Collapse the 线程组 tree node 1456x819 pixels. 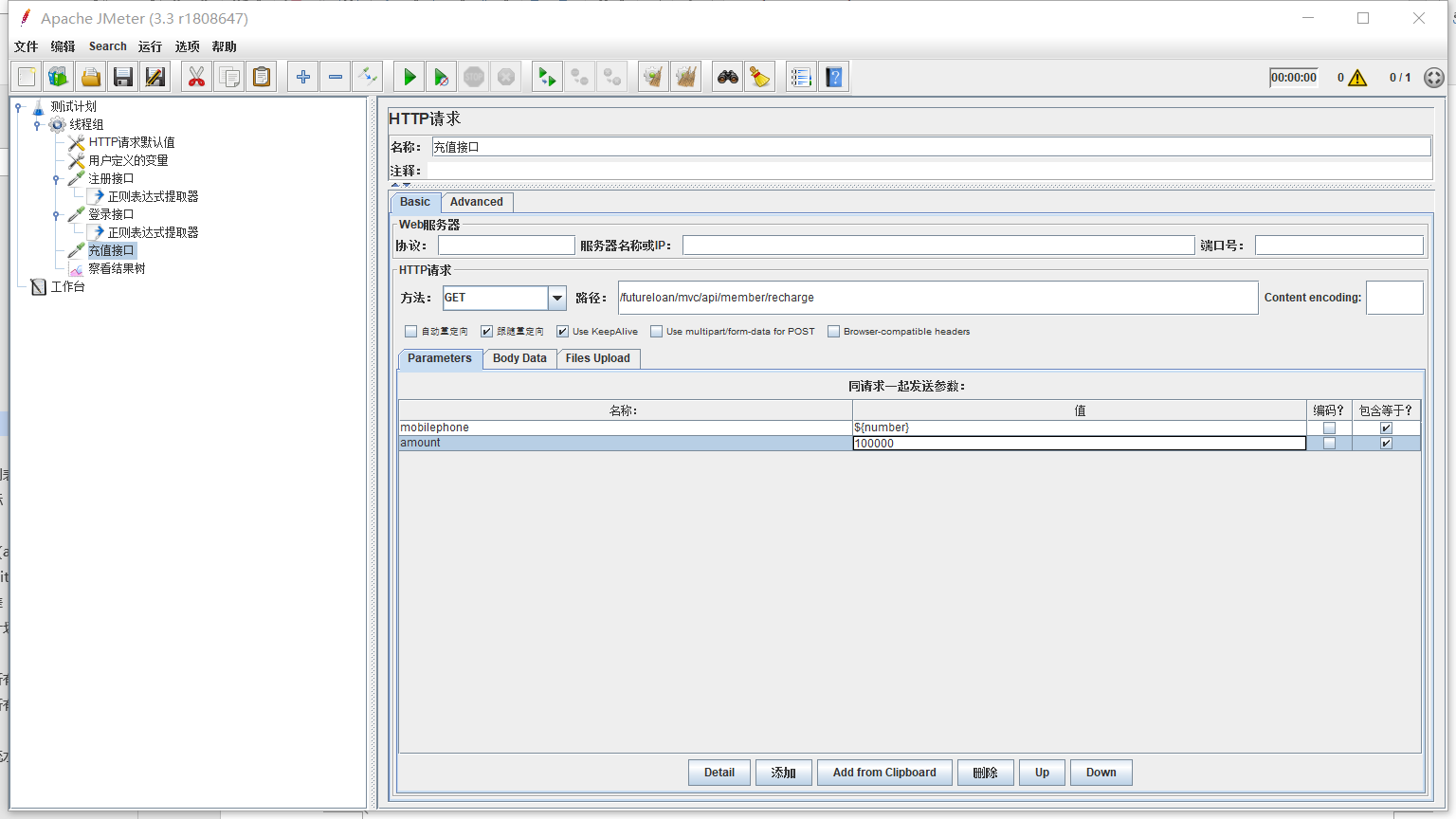[x=37, y=125]
